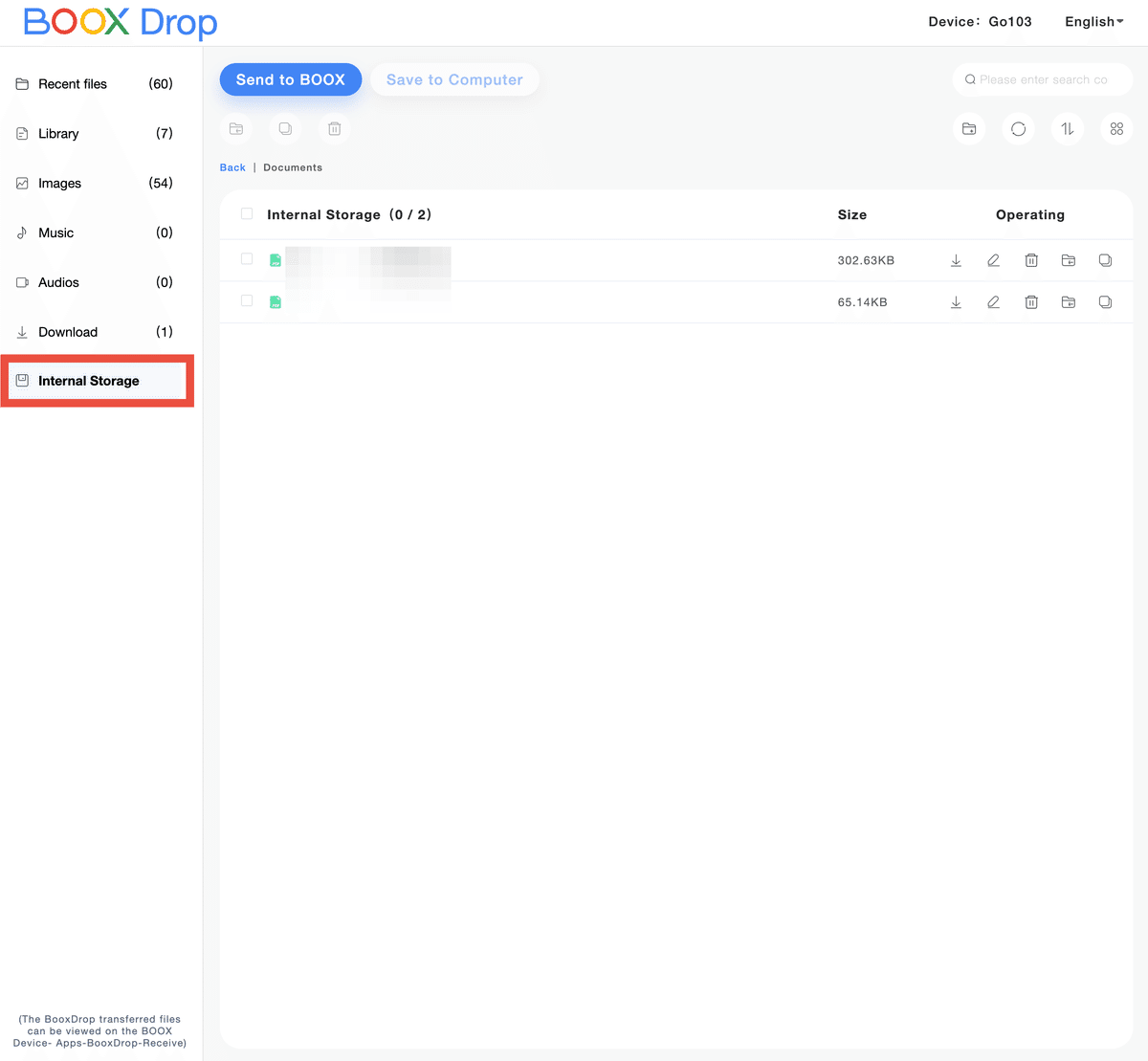Open the Images section
Image resolution: width=1148 pixels, height=1061 pixels.
[x=94, y=184]
